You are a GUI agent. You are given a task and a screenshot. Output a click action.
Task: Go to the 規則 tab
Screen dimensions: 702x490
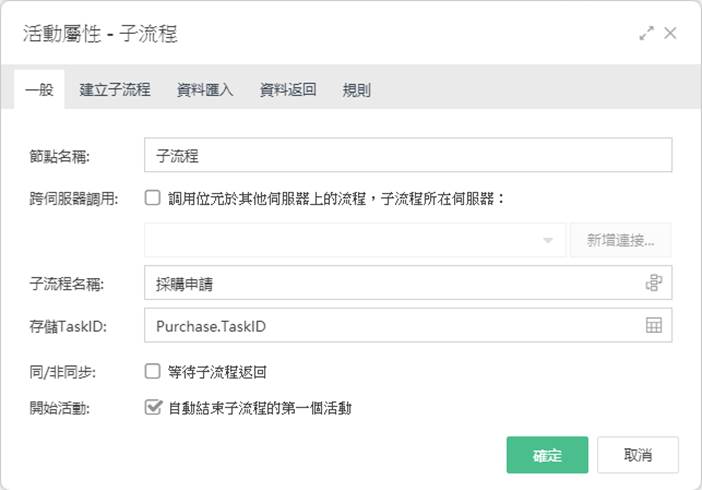point(356,90)
